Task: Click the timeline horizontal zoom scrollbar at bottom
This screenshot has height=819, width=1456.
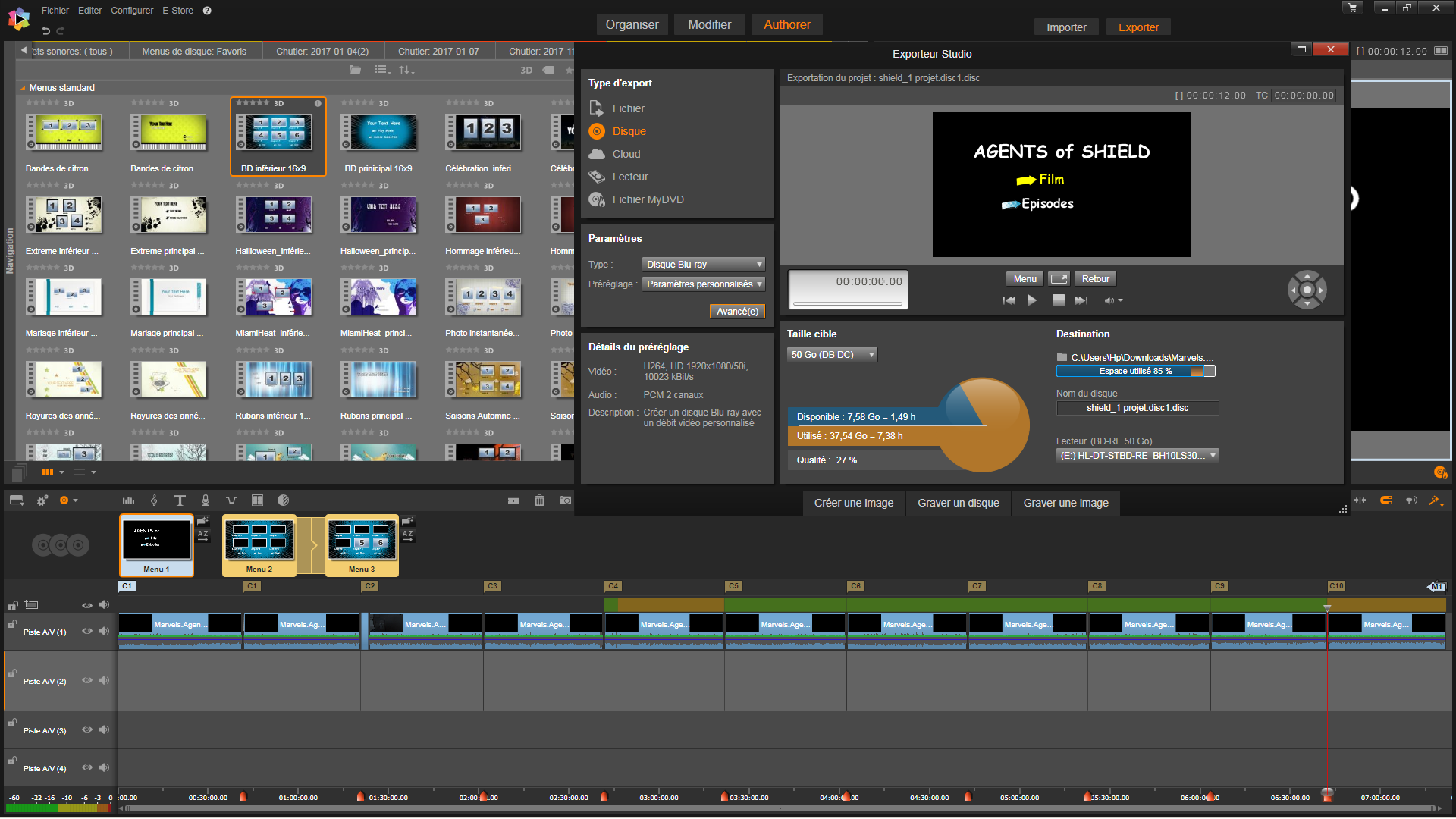Action: coord(781,809)
